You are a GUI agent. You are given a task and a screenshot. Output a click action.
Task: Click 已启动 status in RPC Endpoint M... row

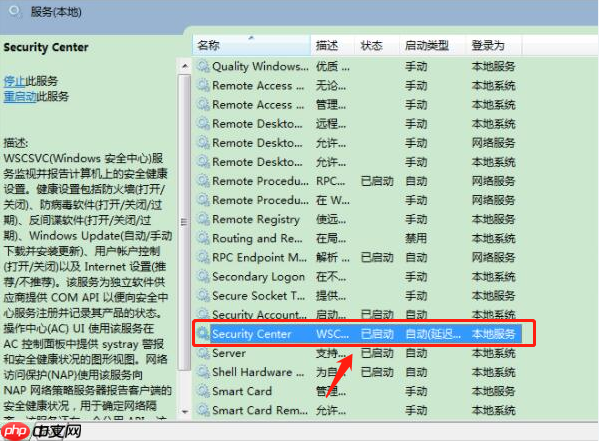[x=377, y=257]
